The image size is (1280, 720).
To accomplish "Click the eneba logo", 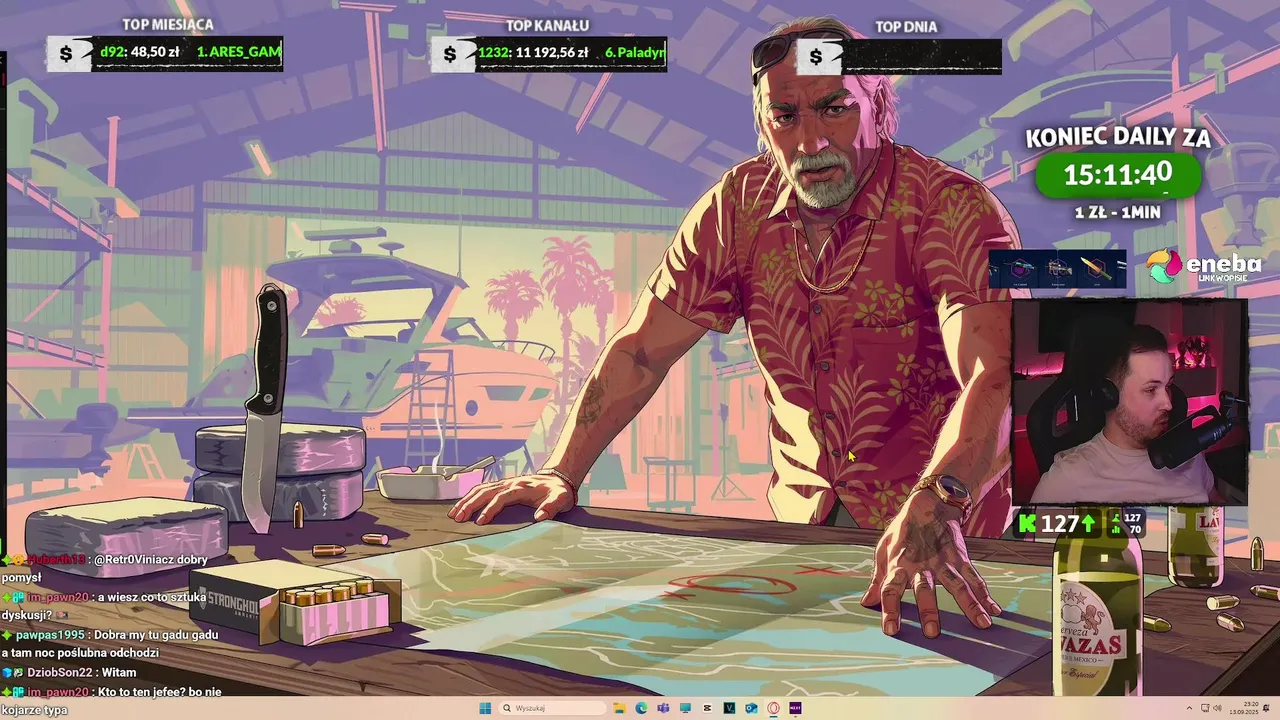I will point(1203,267).
